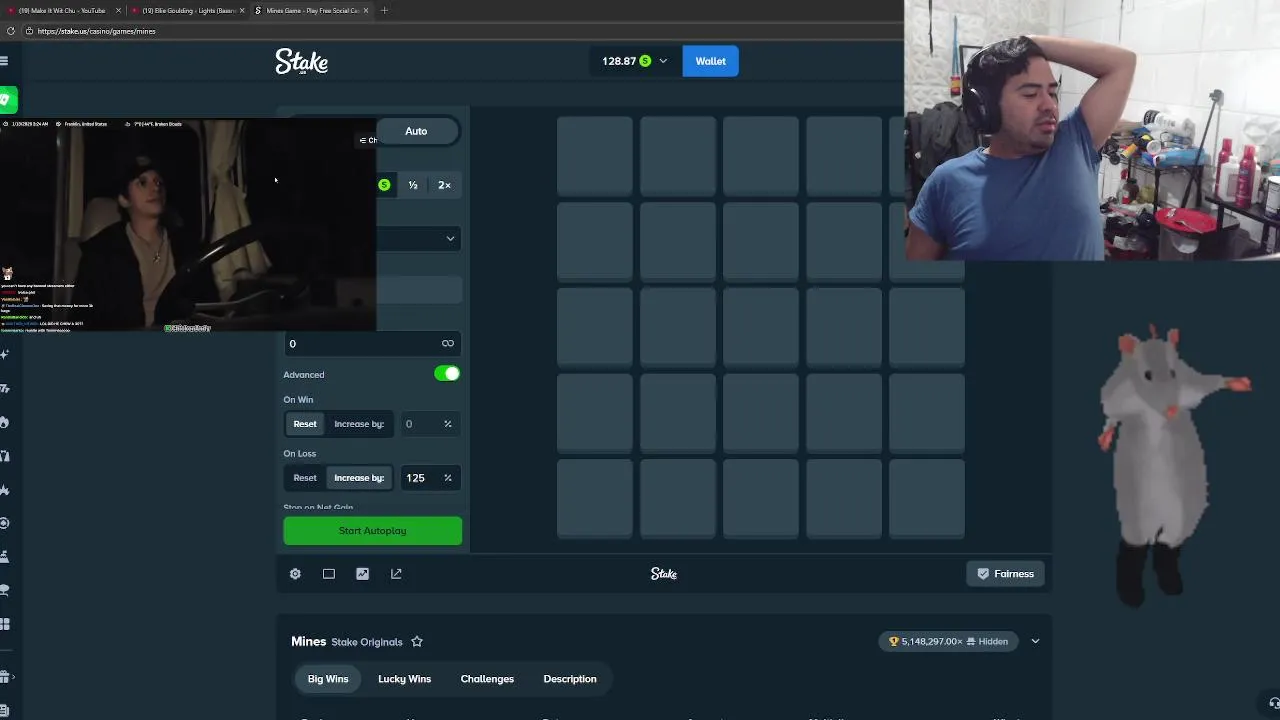Image resolution: width=1280 pixels, height=720 pixels.
Task: Click the roulette wheel icon in sidebar
Action: click(x=5, y=523)
